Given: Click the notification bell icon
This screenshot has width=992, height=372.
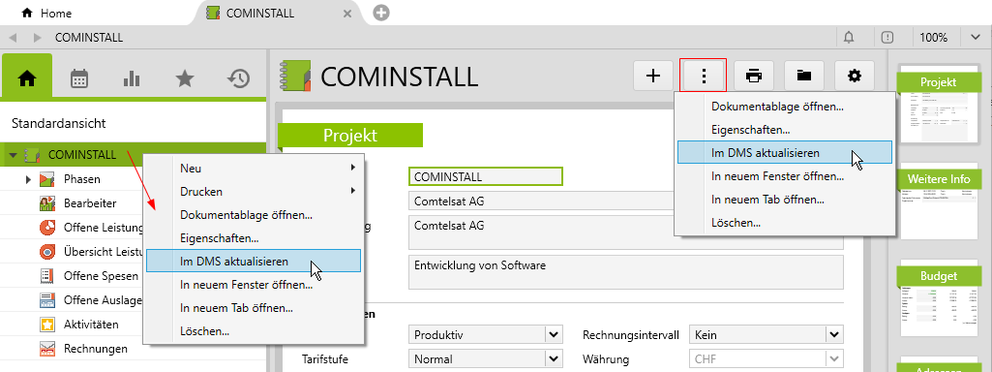Looking at the screenshot, I should pyautogui.click(x=849, y=37).
